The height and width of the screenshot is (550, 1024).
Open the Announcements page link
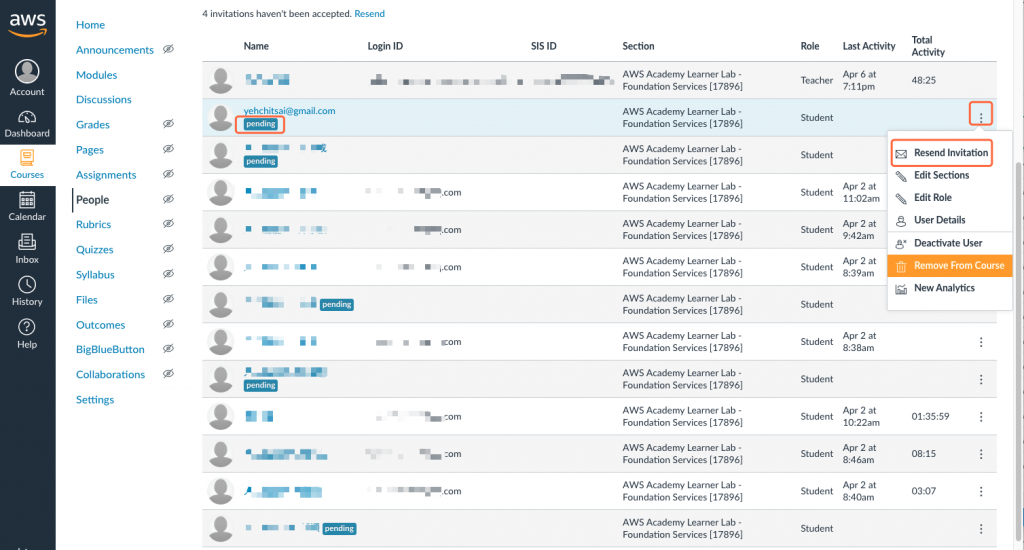114,50
